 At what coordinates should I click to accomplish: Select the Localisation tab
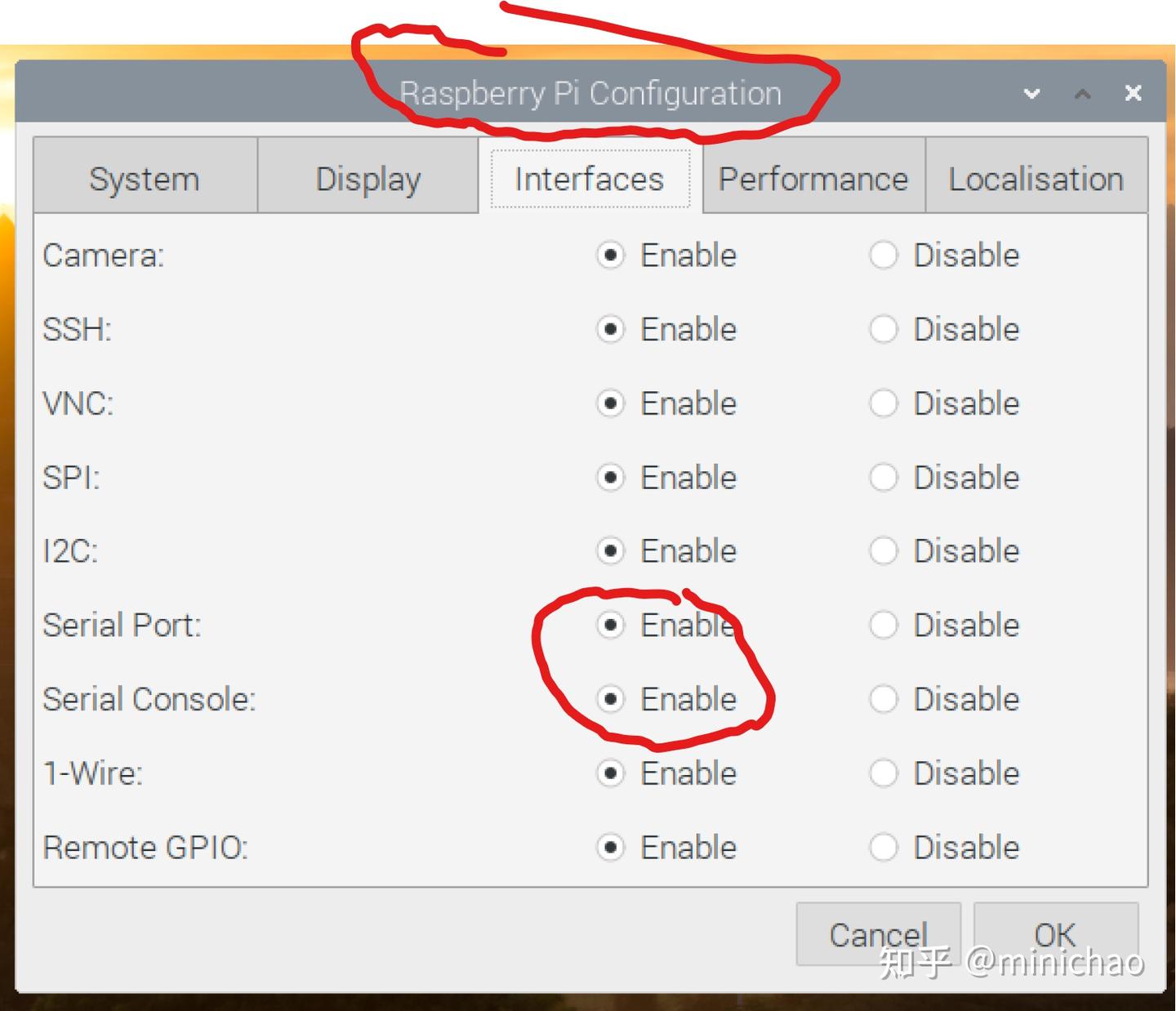[1036, 179]
